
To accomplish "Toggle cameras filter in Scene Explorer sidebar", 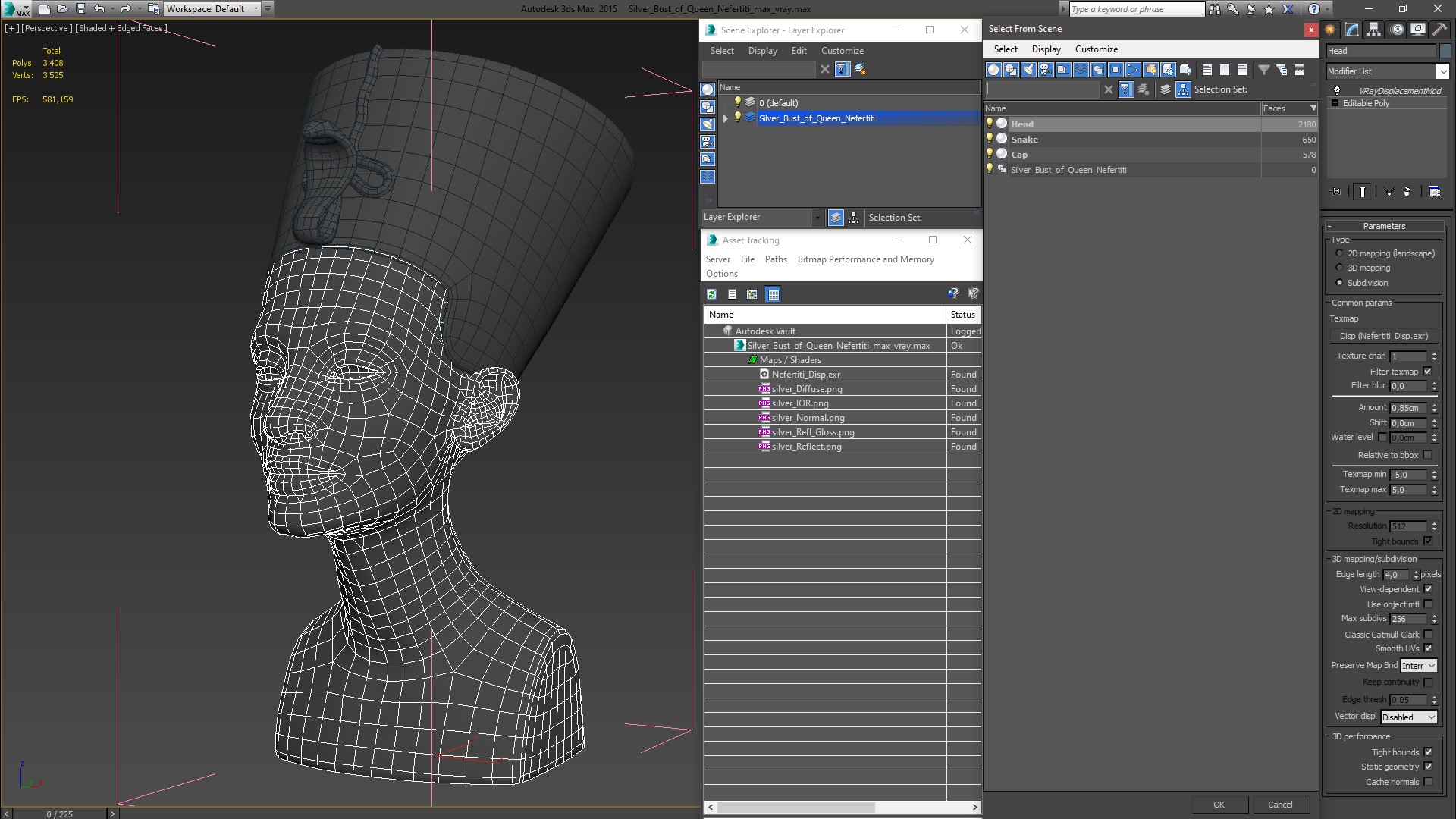I will [x=708, y=142].
